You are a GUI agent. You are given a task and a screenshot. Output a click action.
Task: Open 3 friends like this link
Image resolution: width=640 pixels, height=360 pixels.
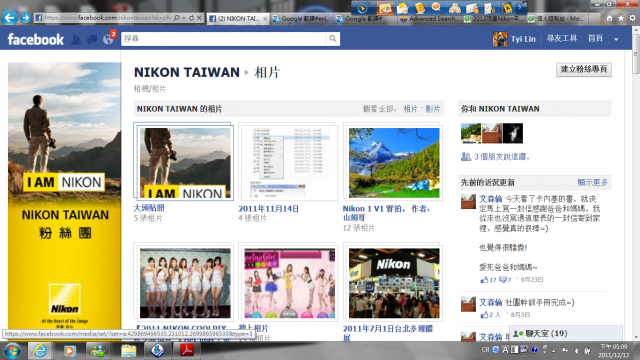click(x=502, y=157)
